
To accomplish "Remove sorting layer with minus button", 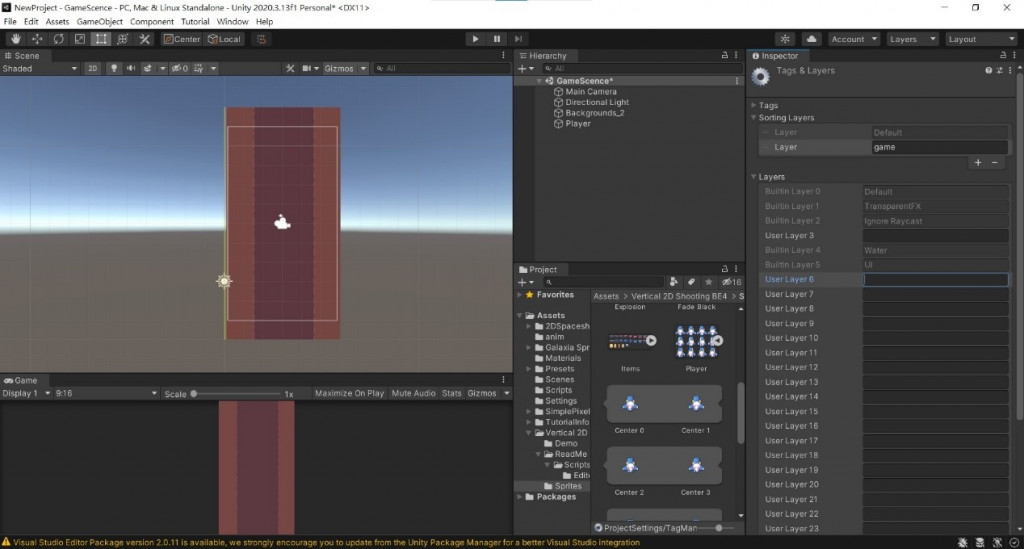I will coord(995,163).
